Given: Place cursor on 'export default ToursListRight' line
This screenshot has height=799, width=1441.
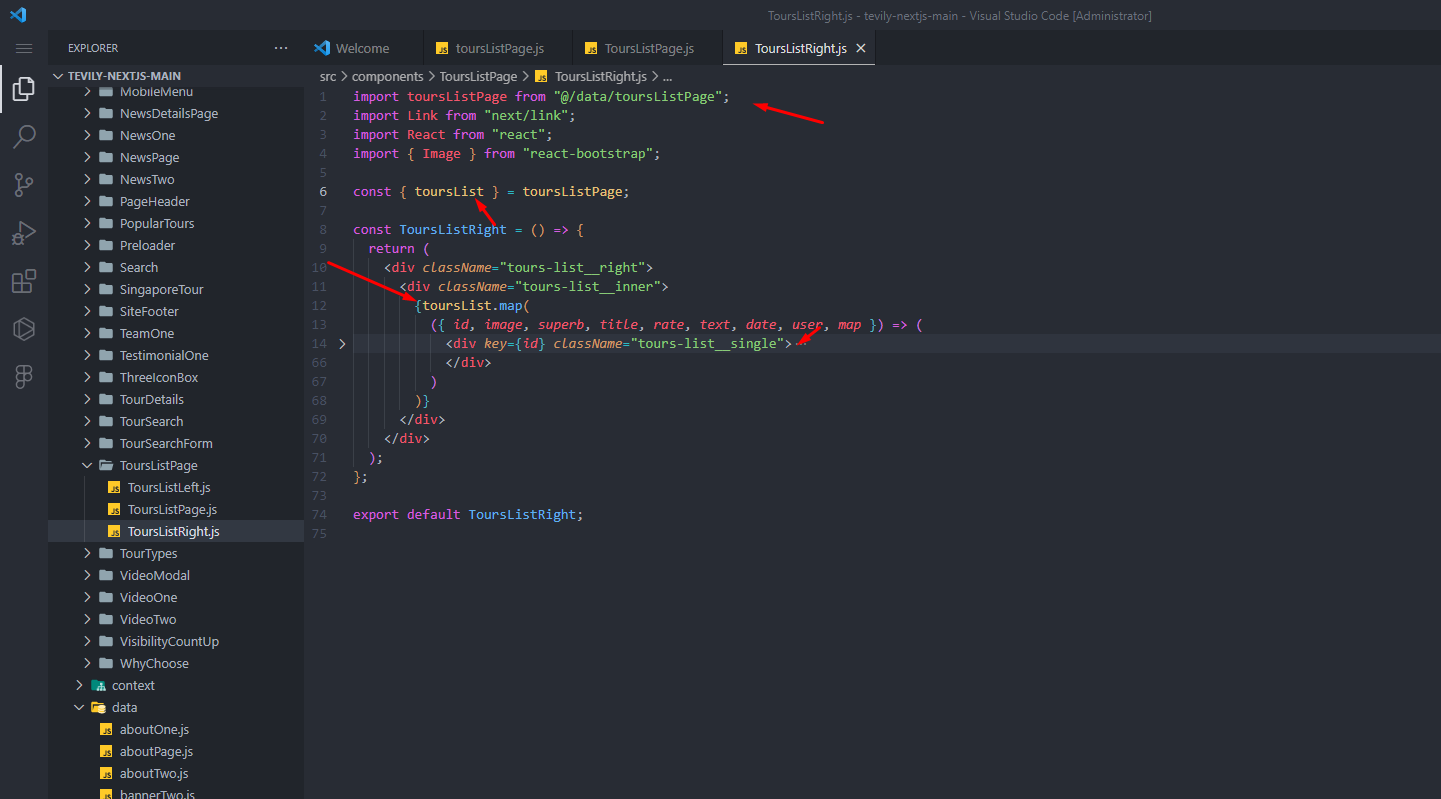Looking at the screenshot, I should pyautogui.click(x=467, y=515).
